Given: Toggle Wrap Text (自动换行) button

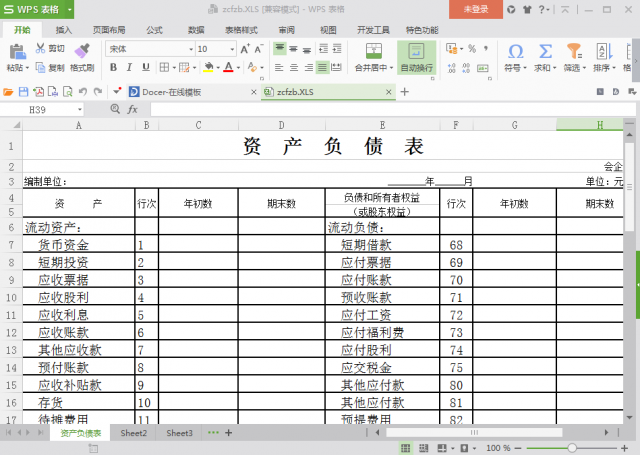Looking at the screenshot, I should point(416,52).
